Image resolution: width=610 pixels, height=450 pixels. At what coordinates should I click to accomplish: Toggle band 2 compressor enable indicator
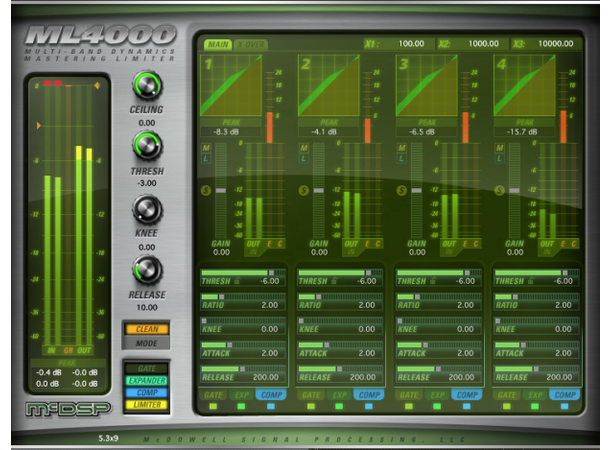[369, 406]
